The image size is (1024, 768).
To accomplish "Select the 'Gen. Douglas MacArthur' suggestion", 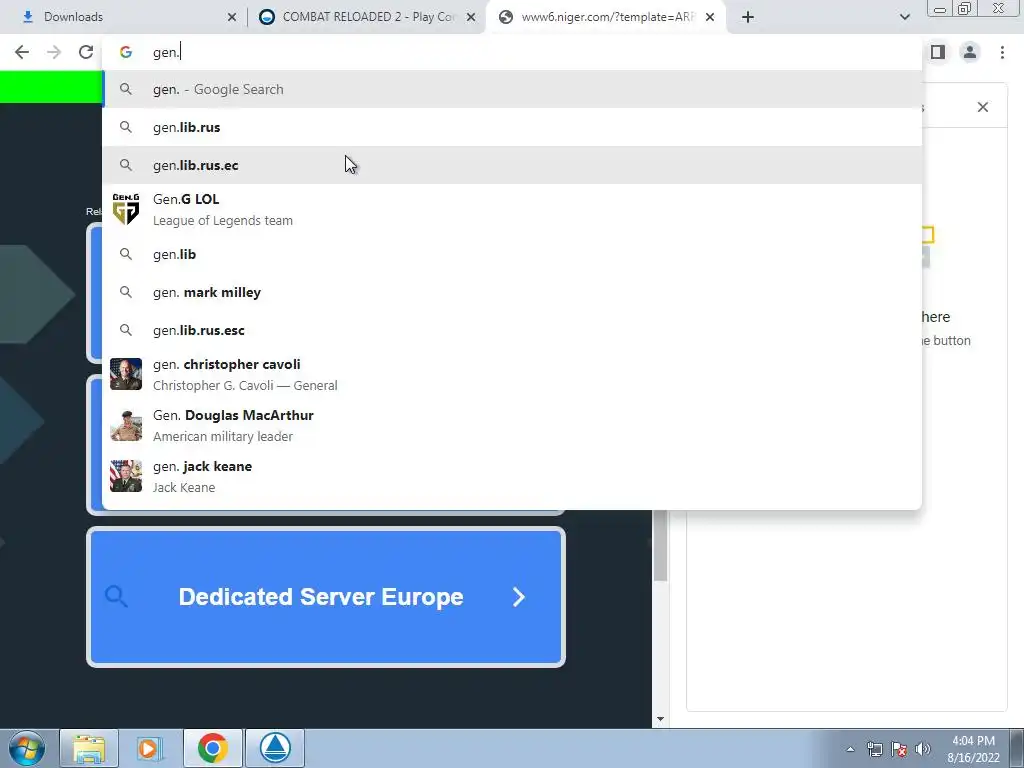I will point(512,425).
